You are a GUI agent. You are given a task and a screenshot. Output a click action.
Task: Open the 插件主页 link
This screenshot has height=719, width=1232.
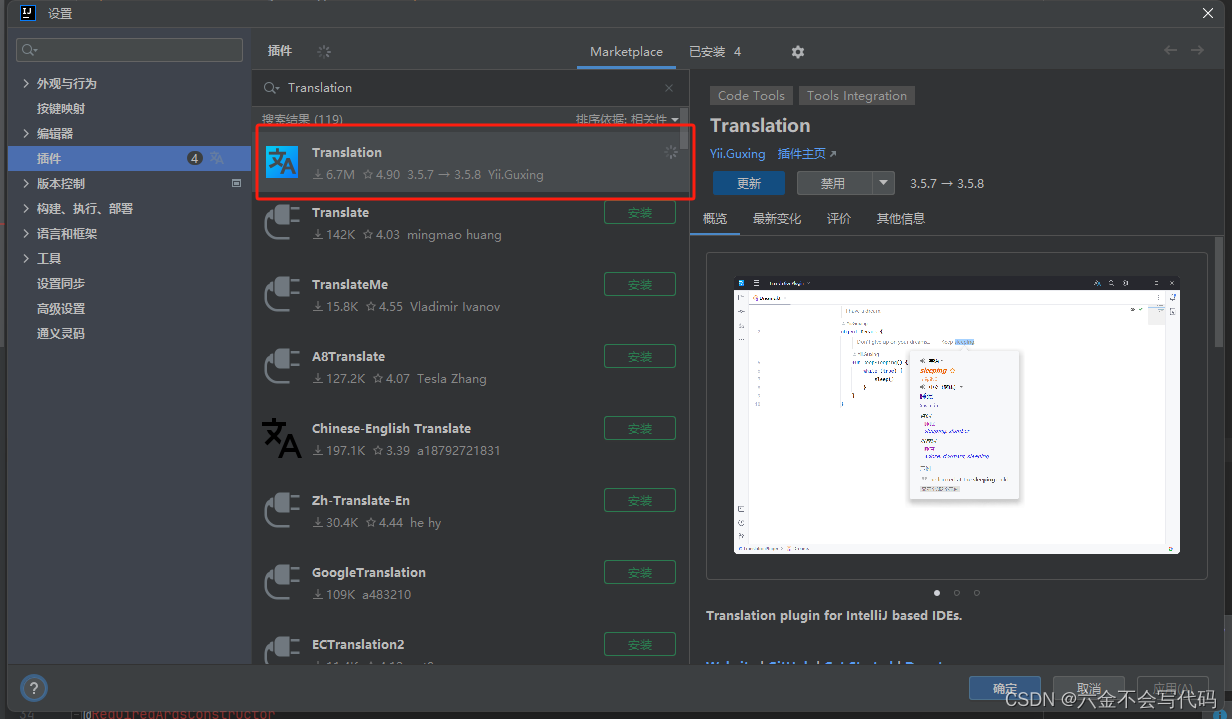[x=807, y=154]
